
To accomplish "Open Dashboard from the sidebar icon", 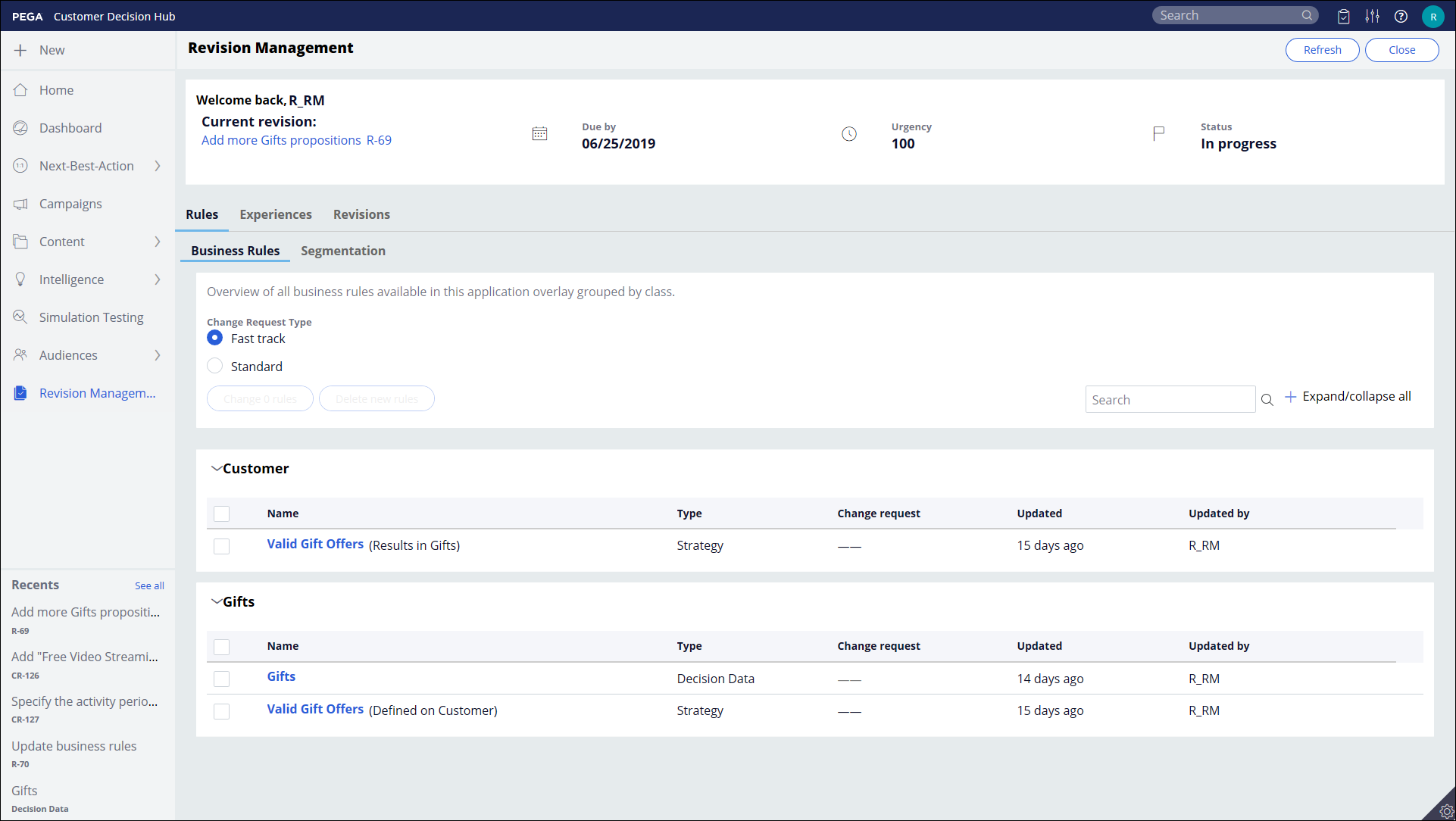I will tap(20, 128).
